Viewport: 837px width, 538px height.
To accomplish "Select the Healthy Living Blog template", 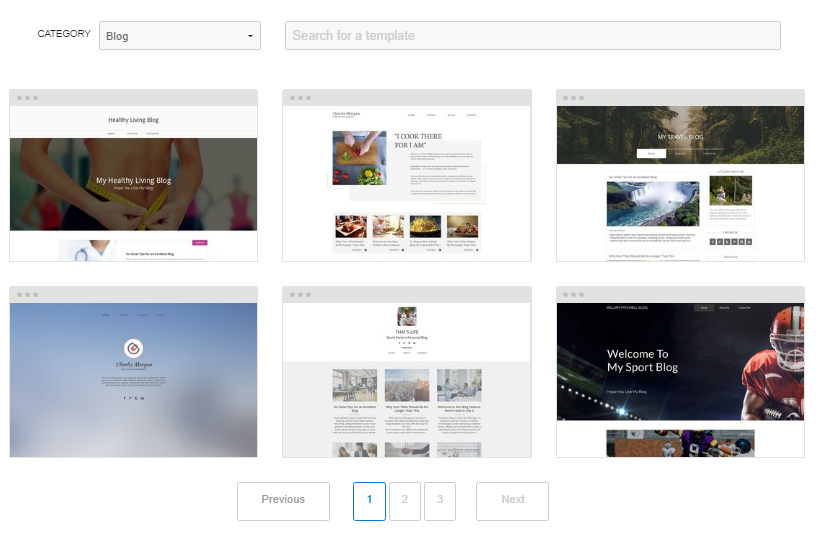I will pos(133,176).
